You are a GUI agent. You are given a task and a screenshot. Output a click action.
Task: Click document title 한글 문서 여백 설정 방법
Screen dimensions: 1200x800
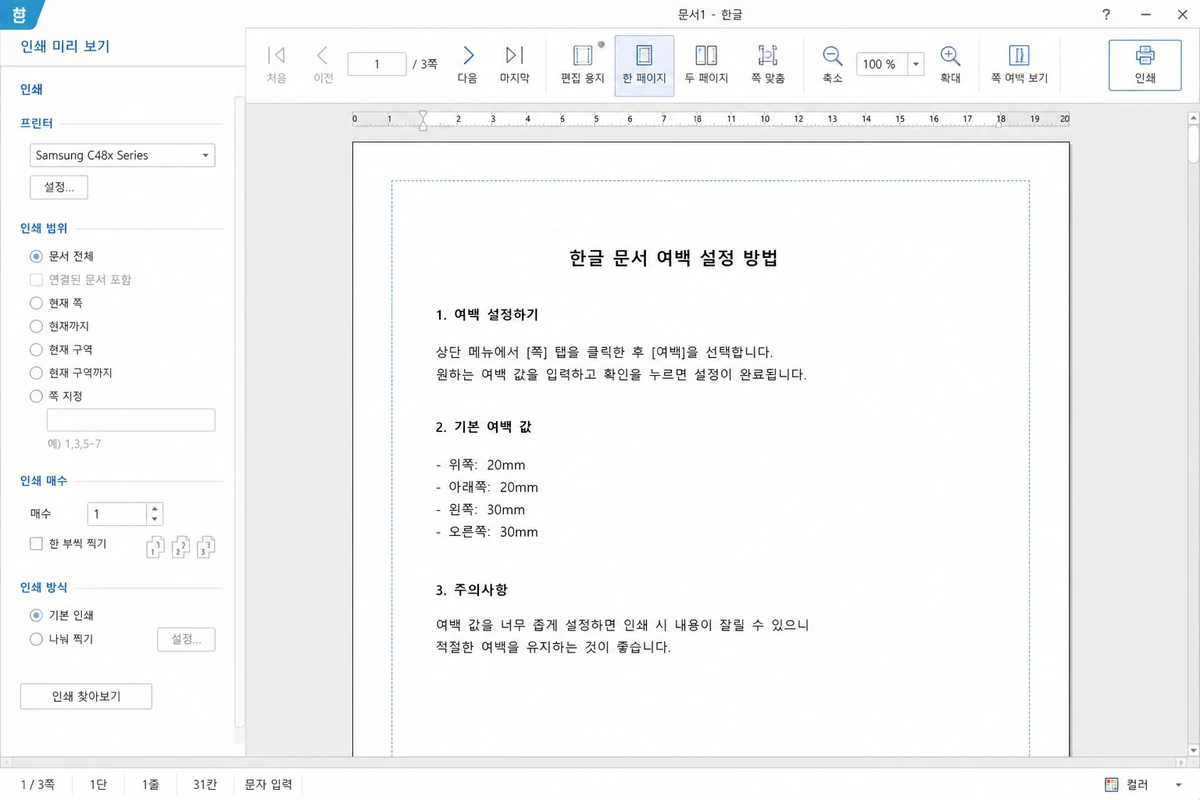(x=673, y=258)
